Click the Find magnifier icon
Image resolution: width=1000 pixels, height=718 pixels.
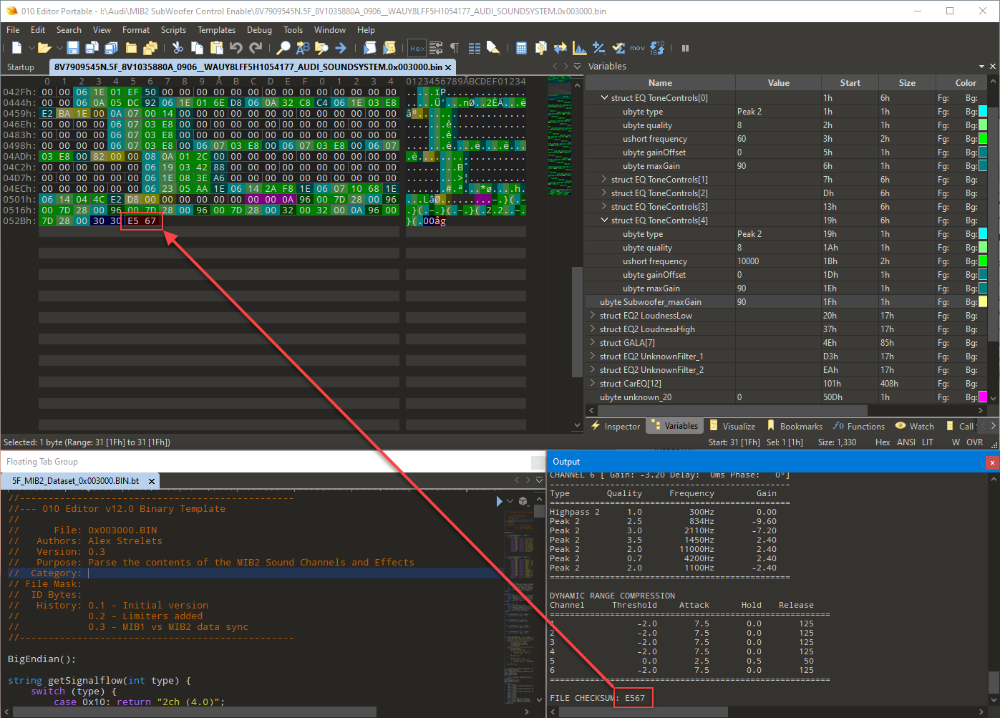tap(284, 48)
